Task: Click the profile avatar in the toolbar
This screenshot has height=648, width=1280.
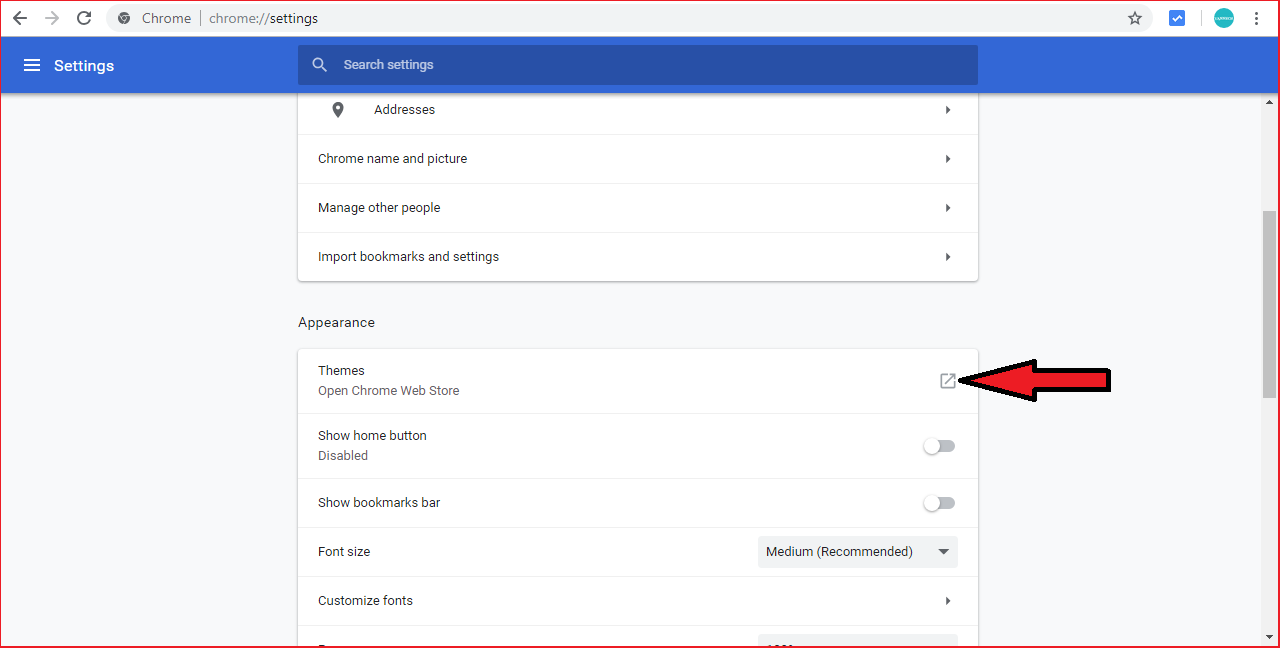Action: pyautogui.click(x=1223, y=18)
